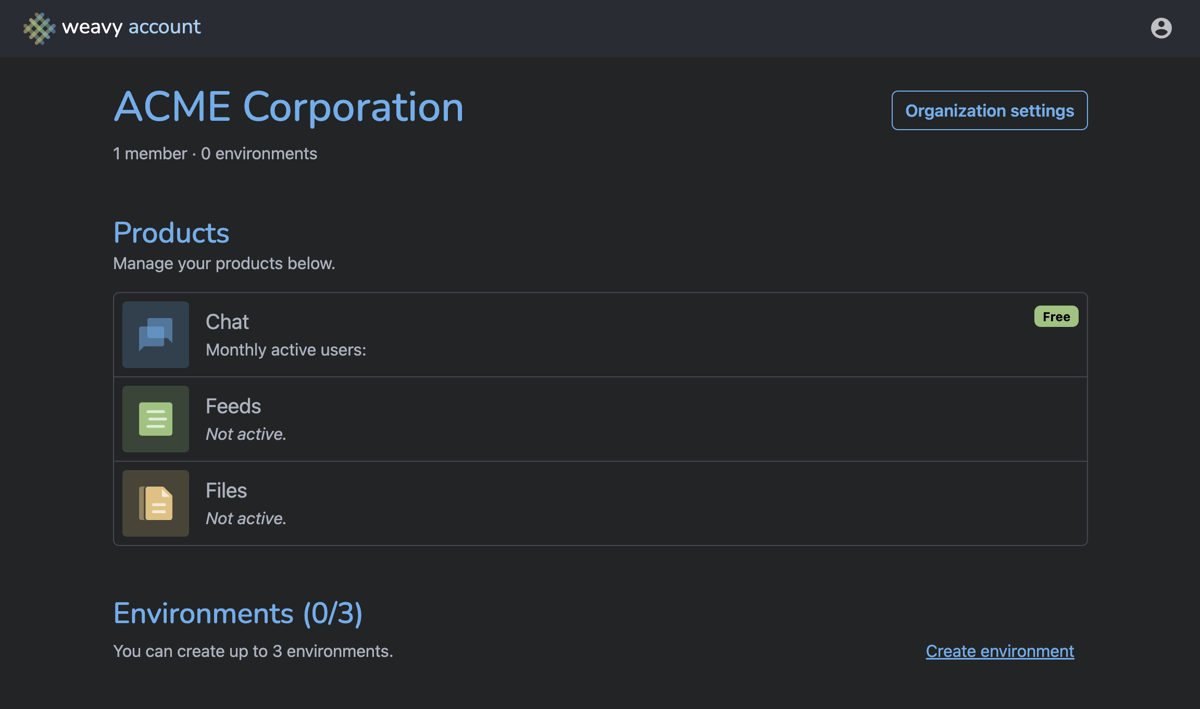Click the "1 member · 0 environments" summary
Screen dimensions: 1200x709
215,153
